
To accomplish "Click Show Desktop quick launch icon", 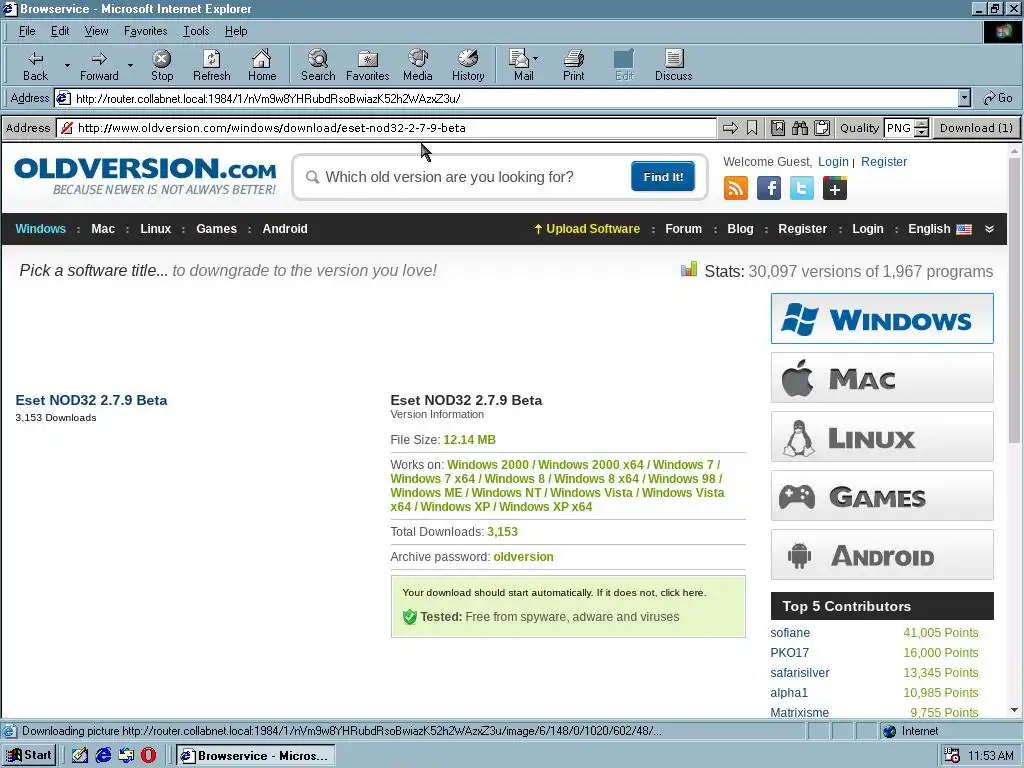I will [x=80, y=756].
